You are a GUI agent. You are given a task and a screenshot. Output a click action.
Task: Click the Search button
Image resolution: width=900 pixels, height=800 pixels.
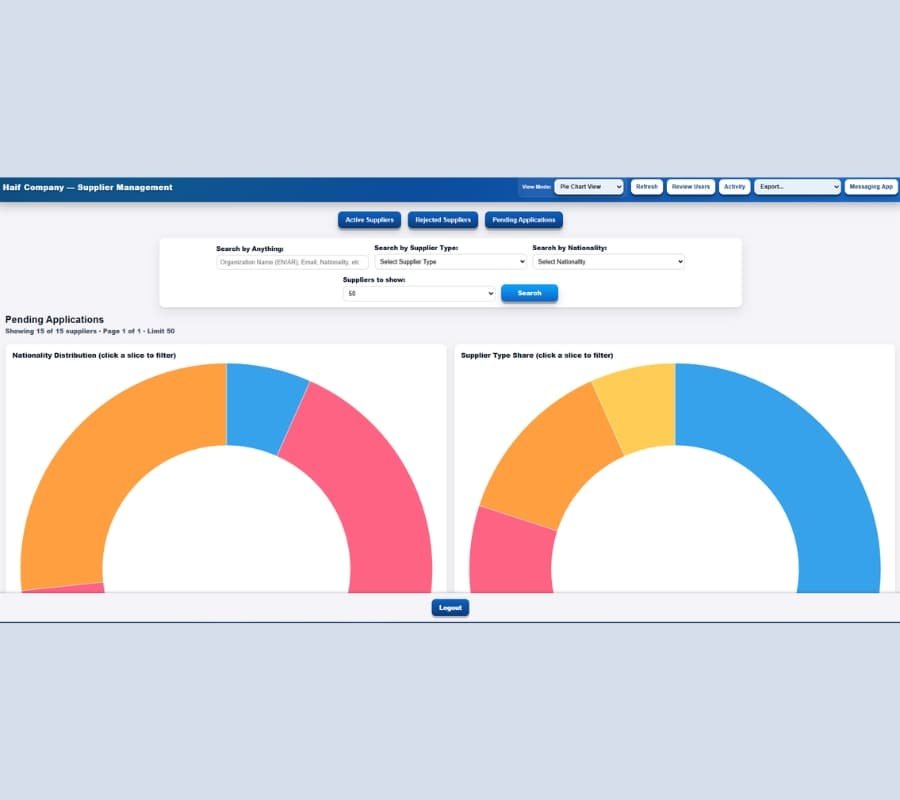click(529, 293)
